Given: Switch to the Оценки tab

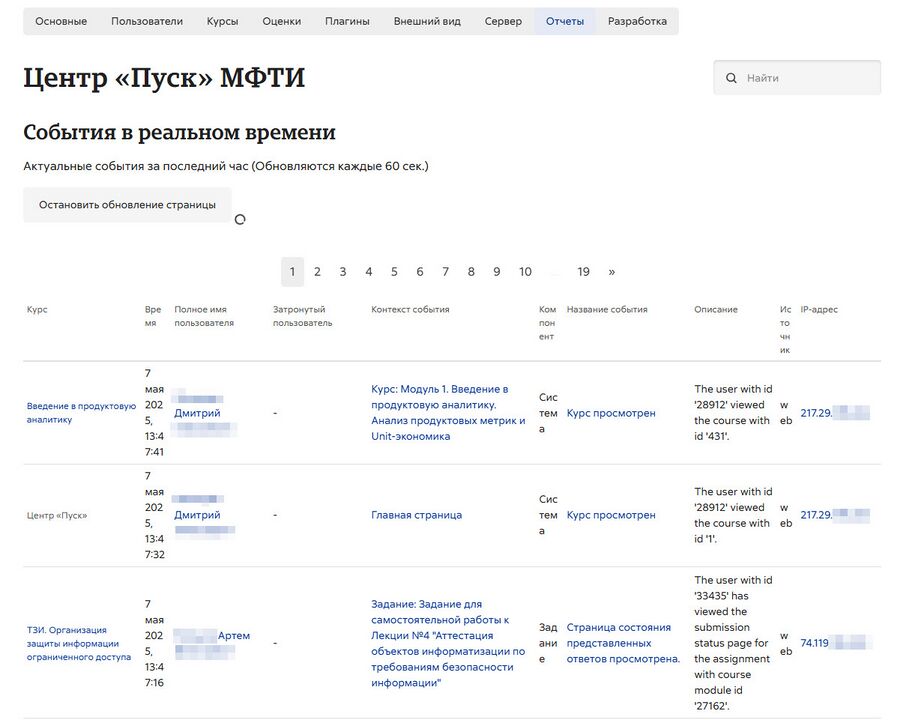Looking at the screenshot, I should pos(281,21).
